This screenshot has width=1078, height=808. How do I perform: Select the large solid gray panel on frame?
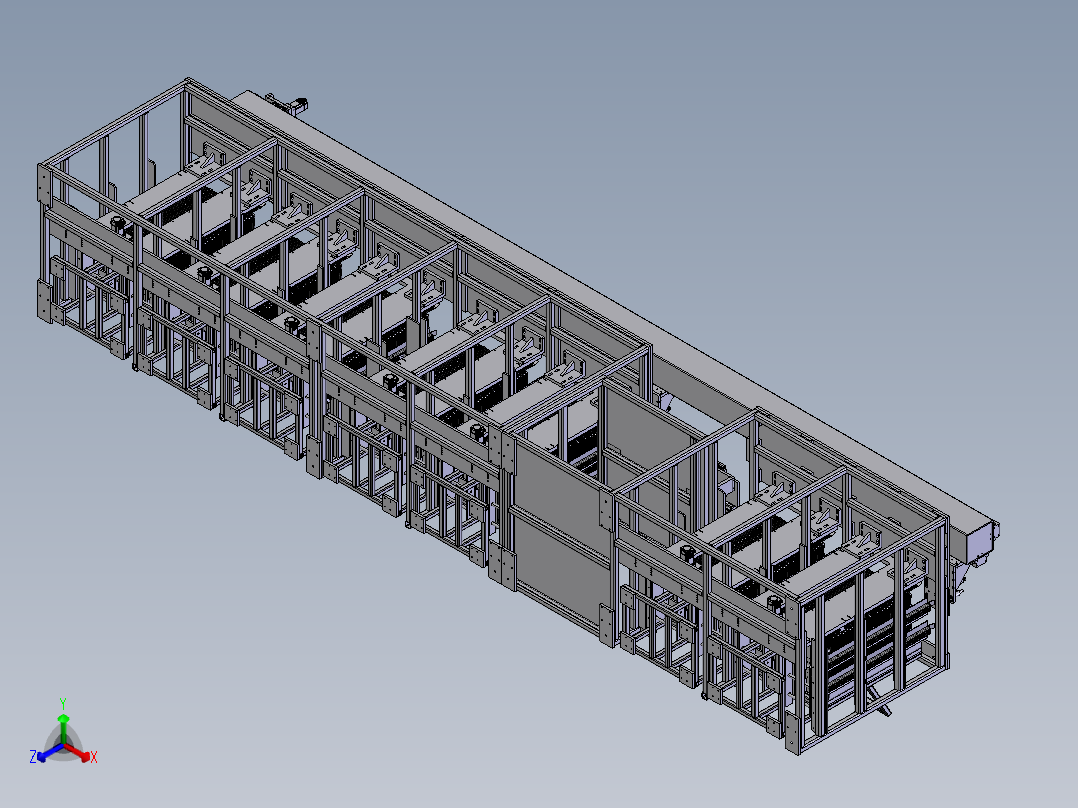561,526
